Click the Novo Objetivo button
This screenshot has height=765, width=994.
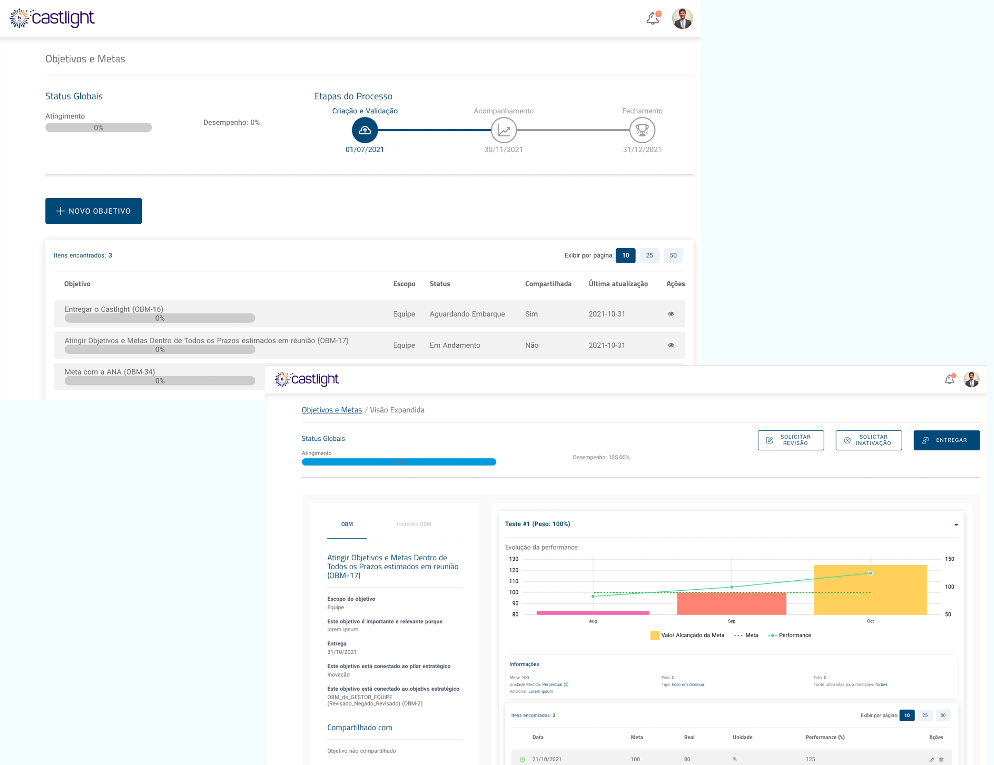tap(93, 211)
